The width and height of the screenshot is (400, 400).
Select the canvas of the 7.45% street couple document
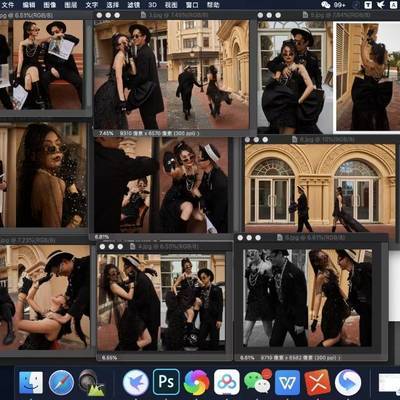(x=171, y=75)
